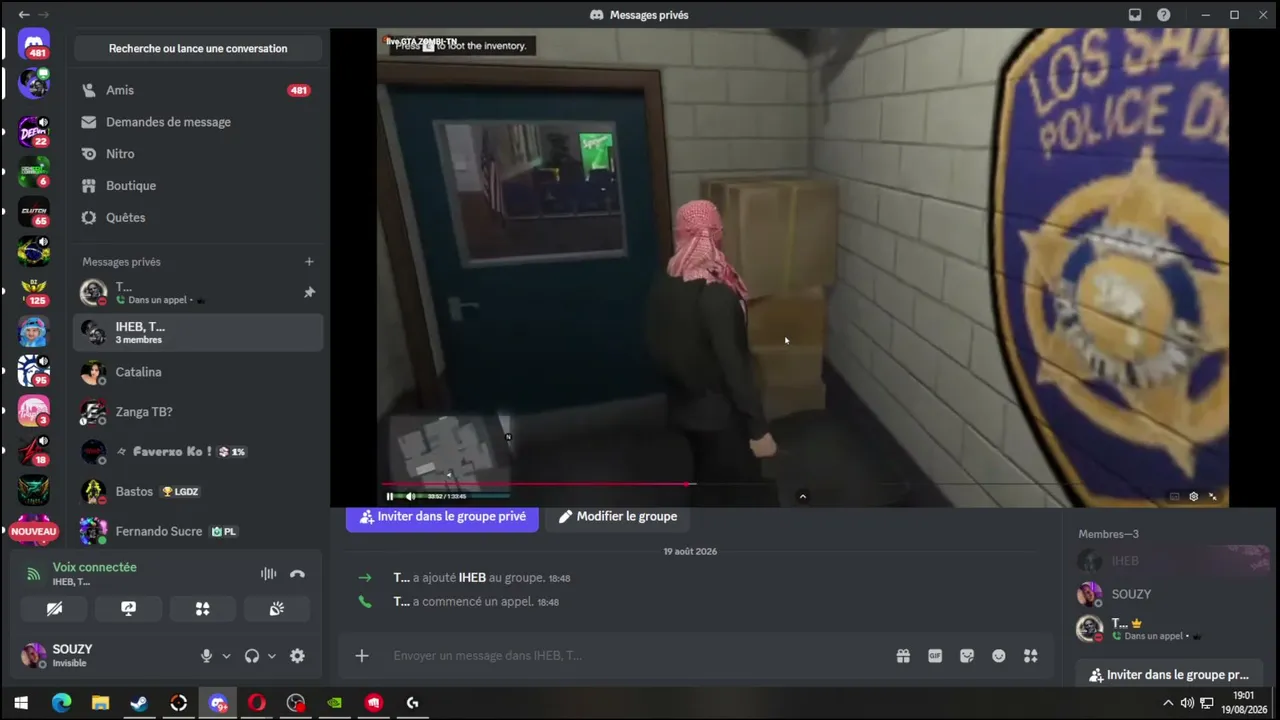Image resolution: width=1280 pixels, height=720 pixels.
Task: Open the Fernando Sucre conversation
Action: point(198,532)
